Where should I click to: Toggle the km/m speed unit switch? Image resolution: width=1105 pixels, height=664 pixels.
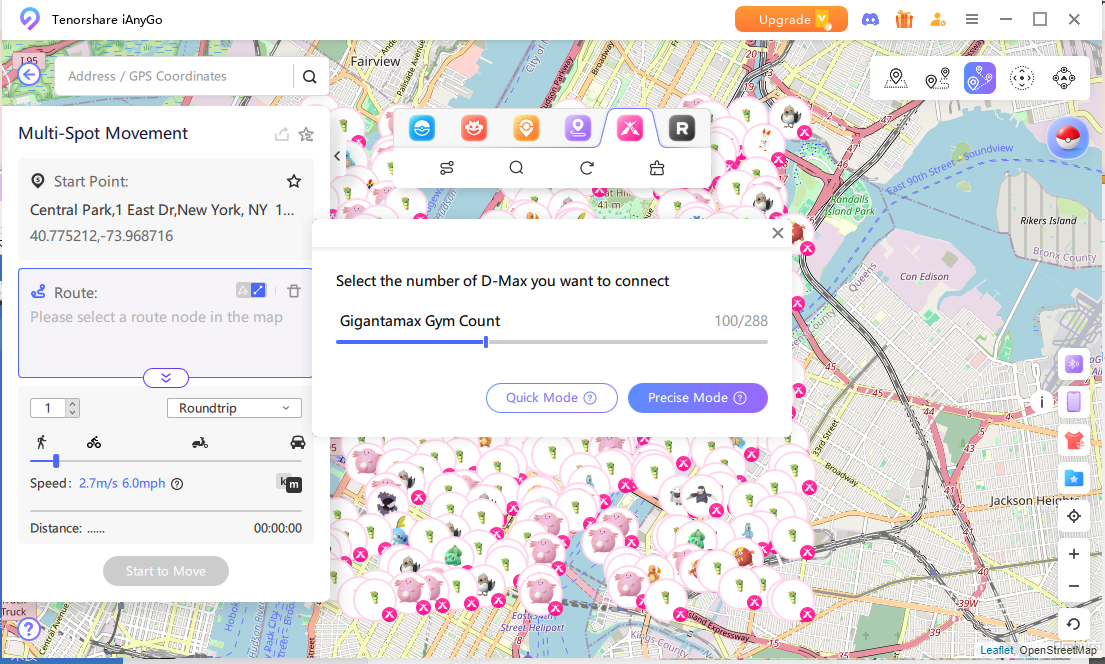point(289,483)
